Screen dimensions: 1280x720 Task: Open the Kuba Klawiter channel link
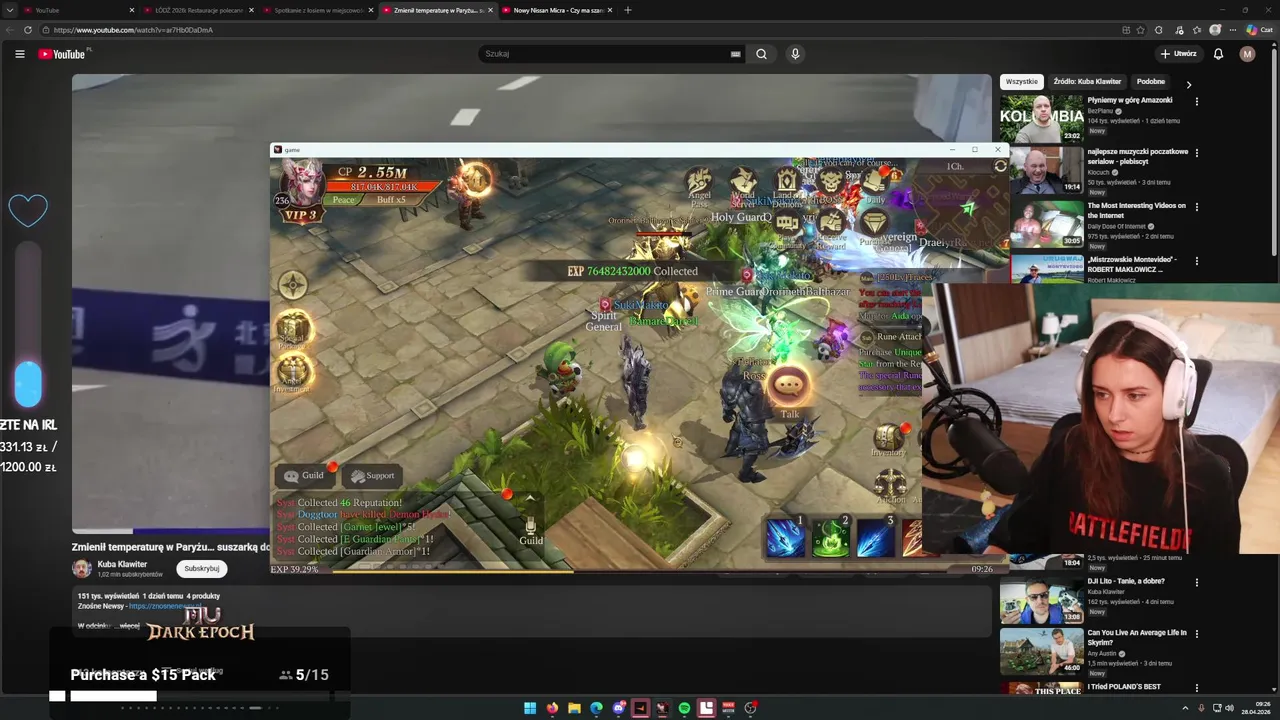coord(122,564)
